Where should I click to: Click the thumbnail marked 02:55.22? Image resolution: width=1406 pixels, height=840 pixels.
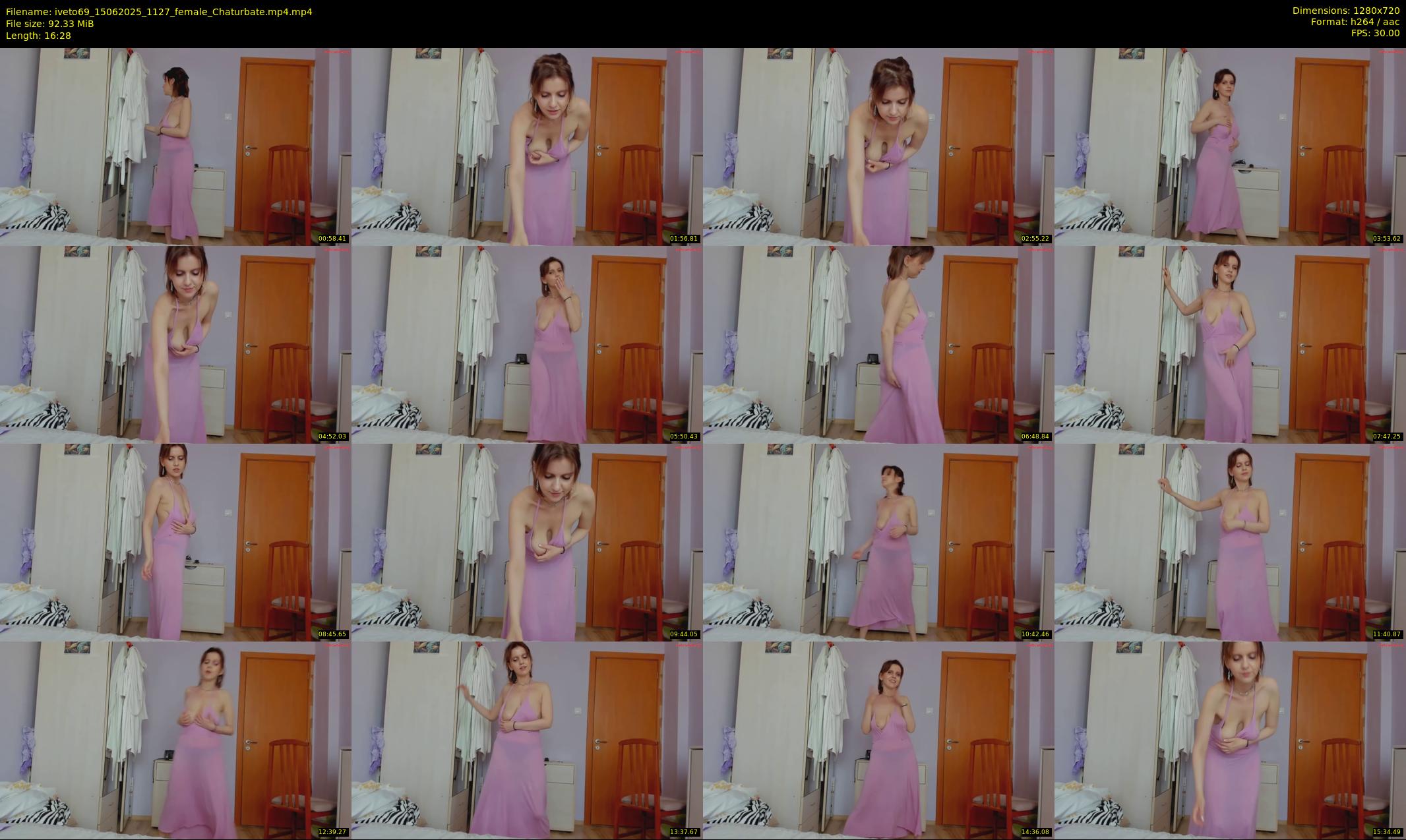(x=878, y=146)
